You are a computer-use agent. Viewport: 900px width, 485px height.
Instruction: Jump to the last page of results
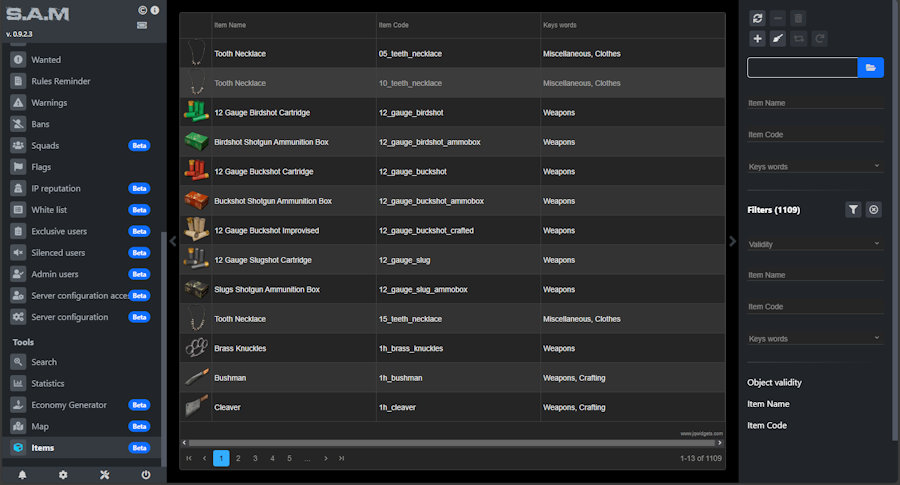pyautogui.click(x=341, y=458)
